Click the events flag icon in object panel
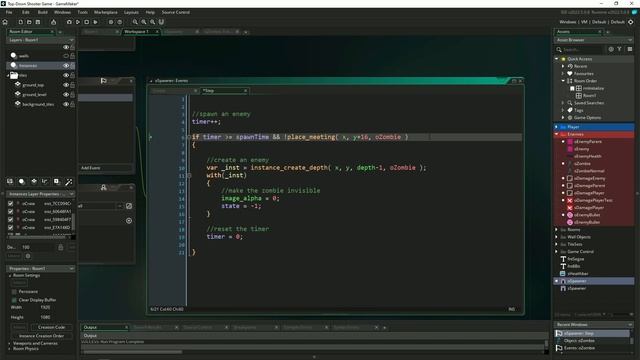640x360 pixels. 104,81
